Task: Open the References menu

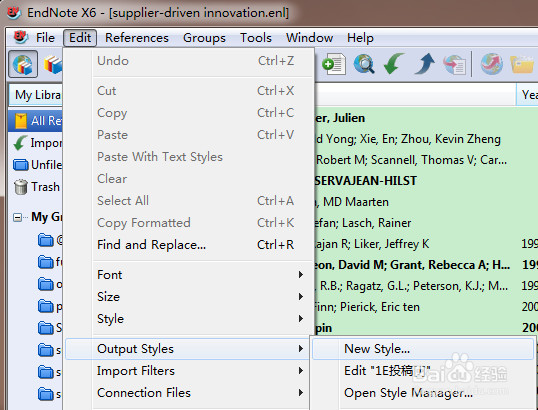Action: pyautogui.click(x=137, y=37)
